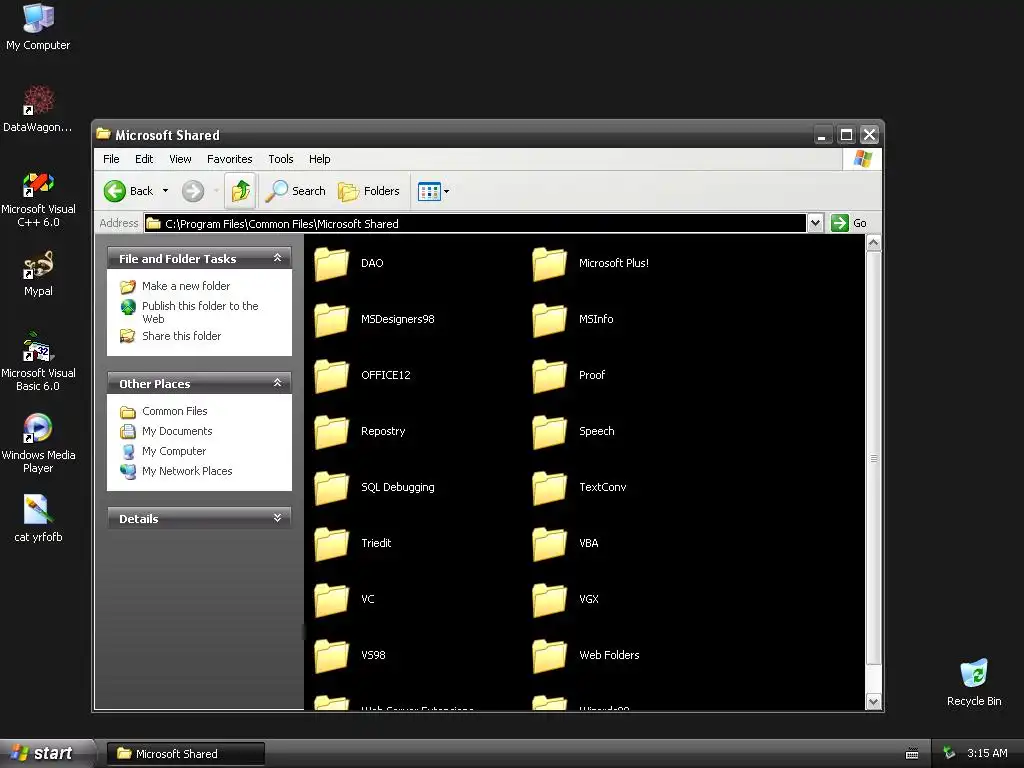Expand the address bar dropdown list
The height and width of the screenshot is (768, 1024).
coord(814,223)
